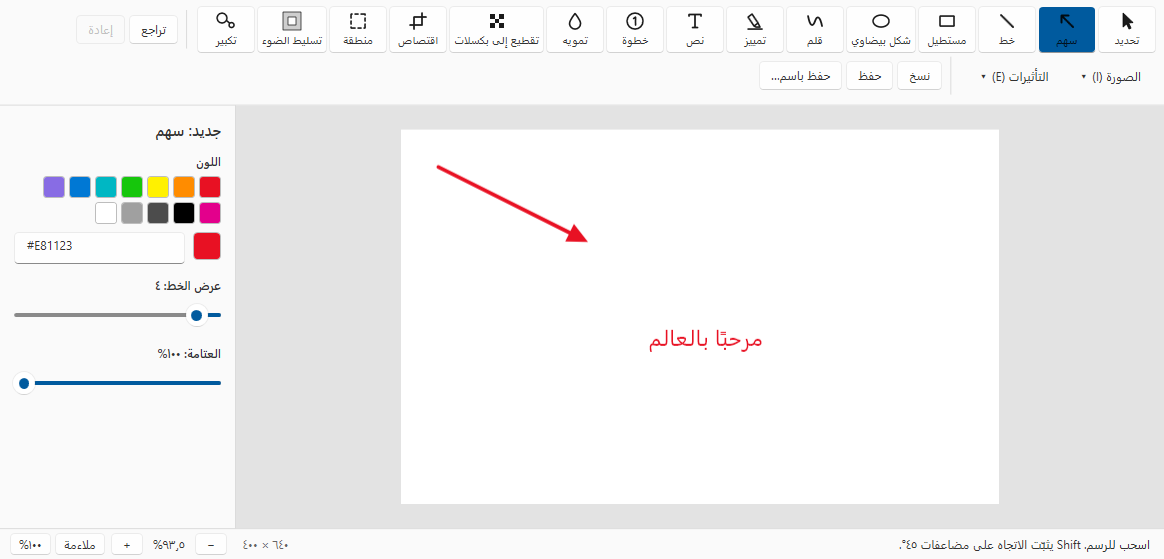1164x559 pixels.
Task: Select the تحديد (selection) cursor tool
Action: 1127,30
